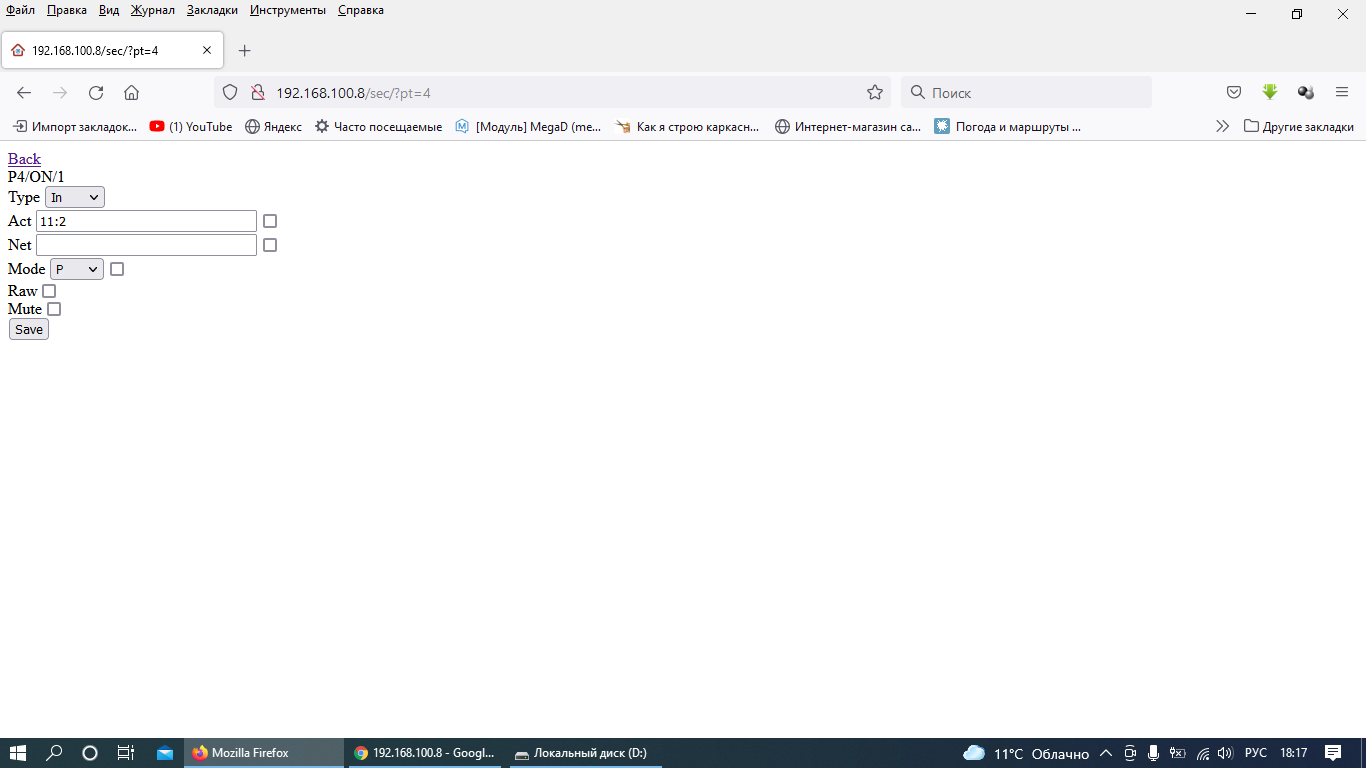Screen dimensions: 1366x768
Task: Open Task View on the taskbar
Action: click(126, 753)
